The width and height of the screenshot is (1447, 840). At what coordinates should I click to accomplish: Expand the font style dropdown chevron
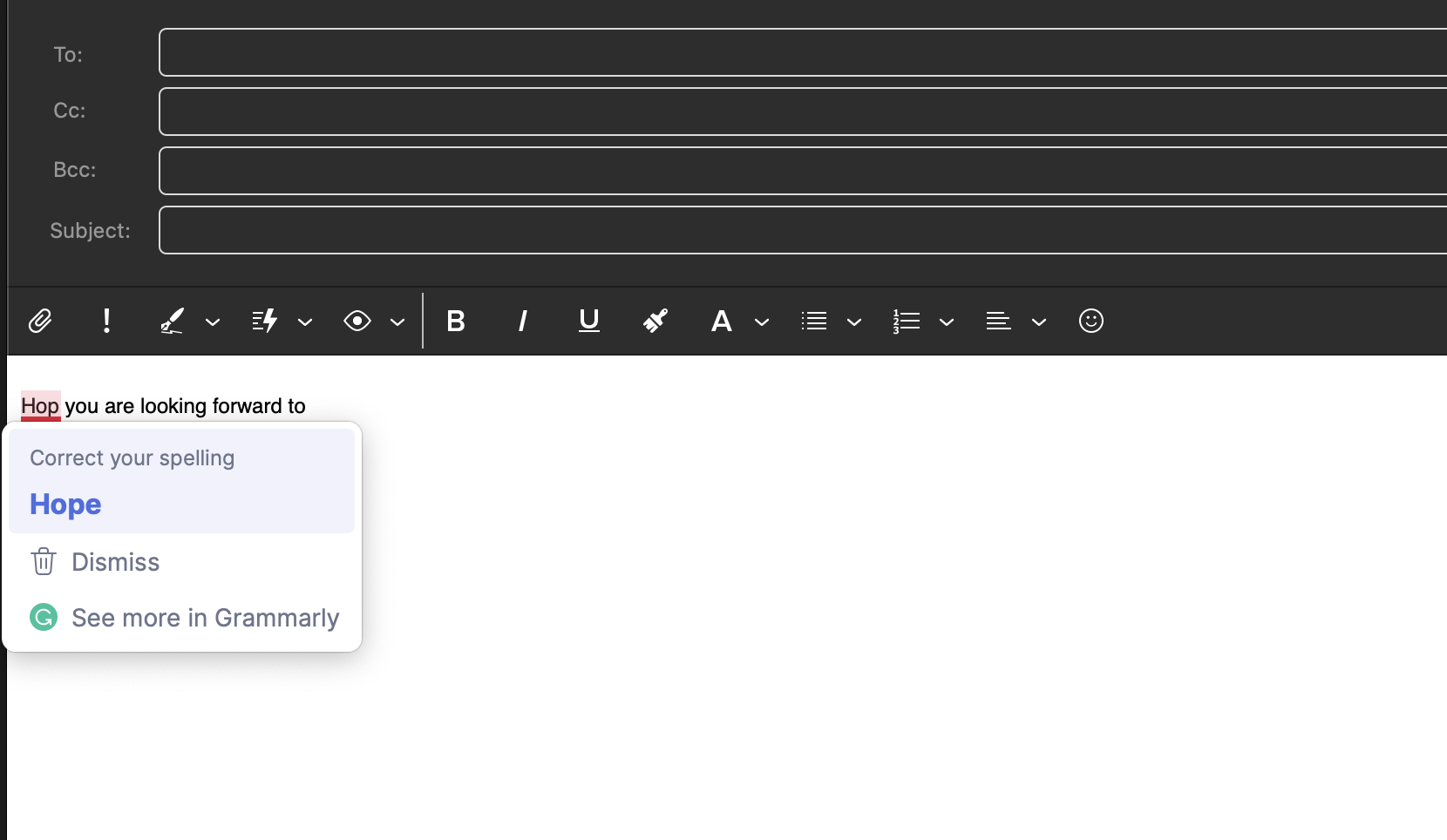(762, 322)
